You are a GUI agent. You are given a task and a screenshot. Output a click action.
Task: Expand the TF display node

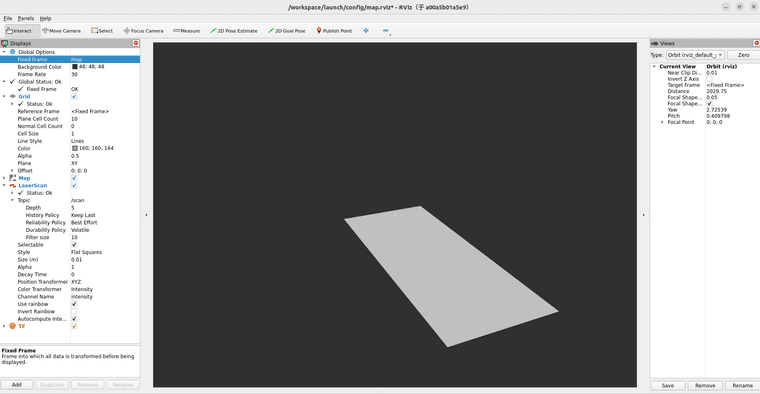[x=4, y=326]
